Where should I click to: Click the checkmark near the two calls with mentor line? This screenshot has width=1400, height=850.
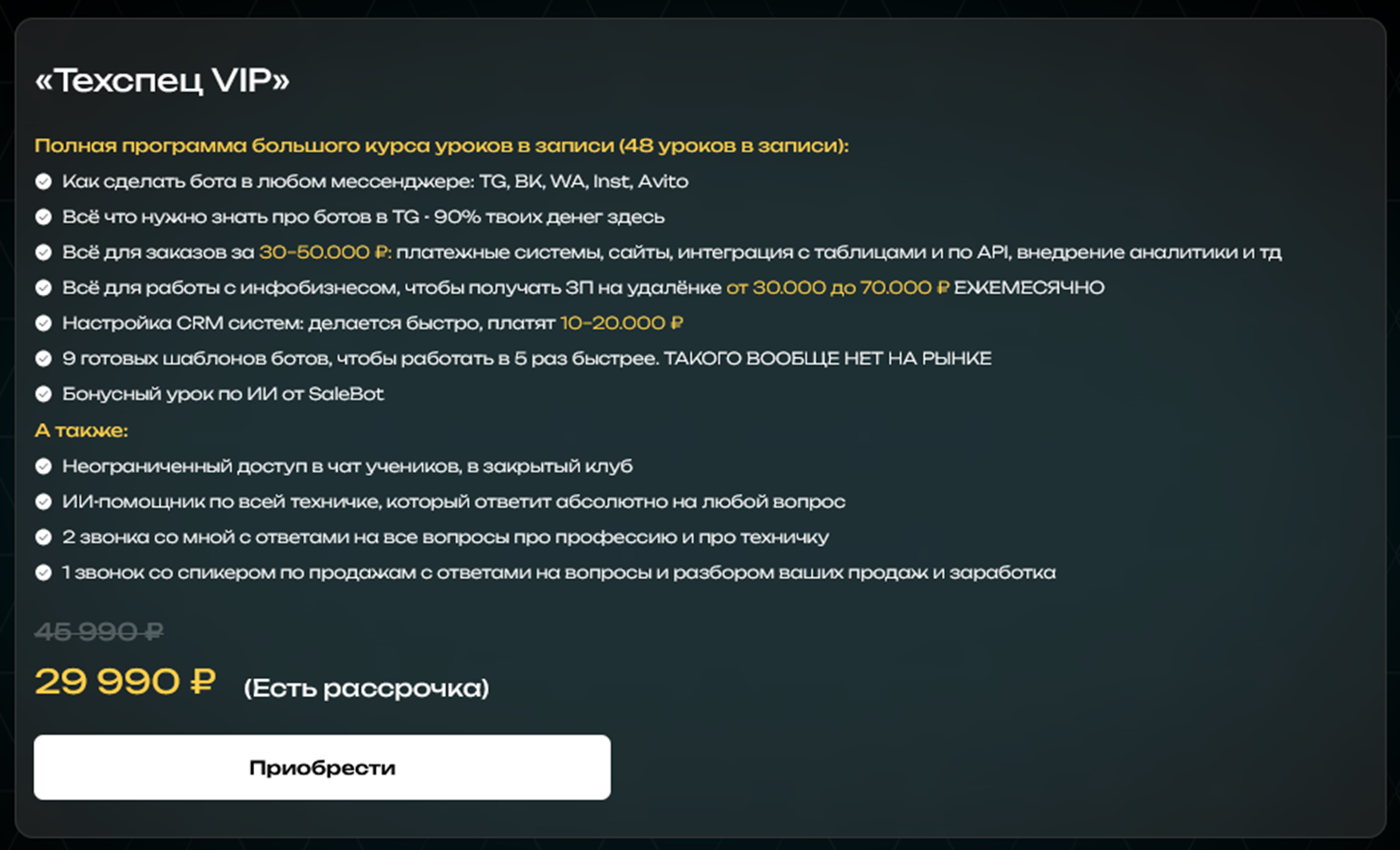tap(43, 536)
